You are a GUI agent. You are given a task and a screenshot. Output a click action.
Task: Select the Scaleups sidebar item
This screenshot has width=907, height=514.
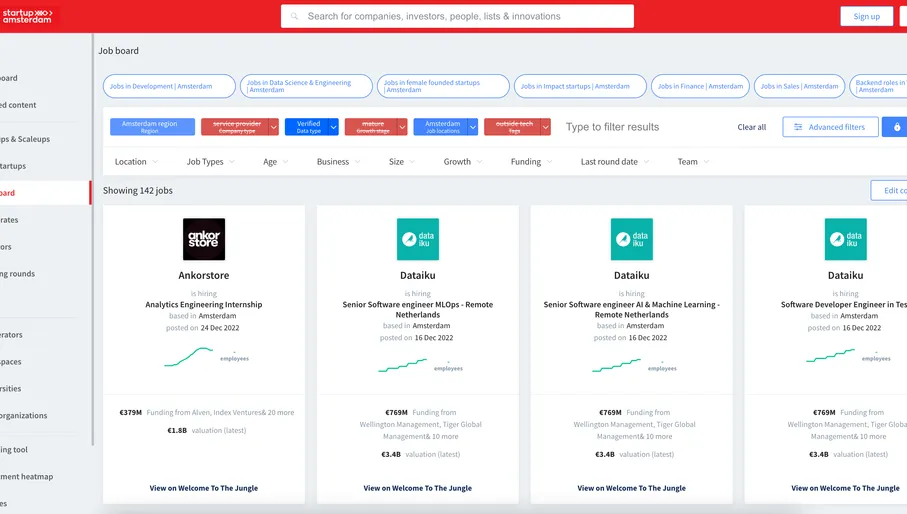click(25, 139)
